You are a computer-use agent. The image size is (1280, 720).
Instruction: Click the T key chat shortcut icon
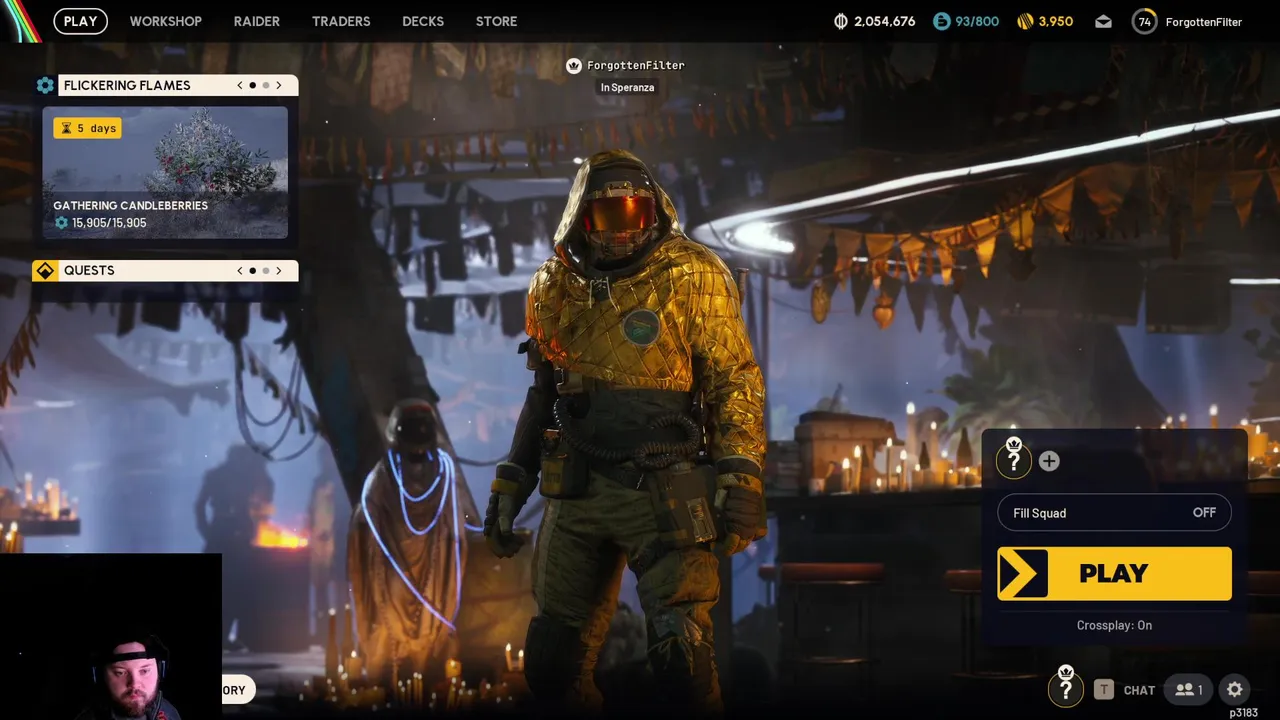(1103, 689)
